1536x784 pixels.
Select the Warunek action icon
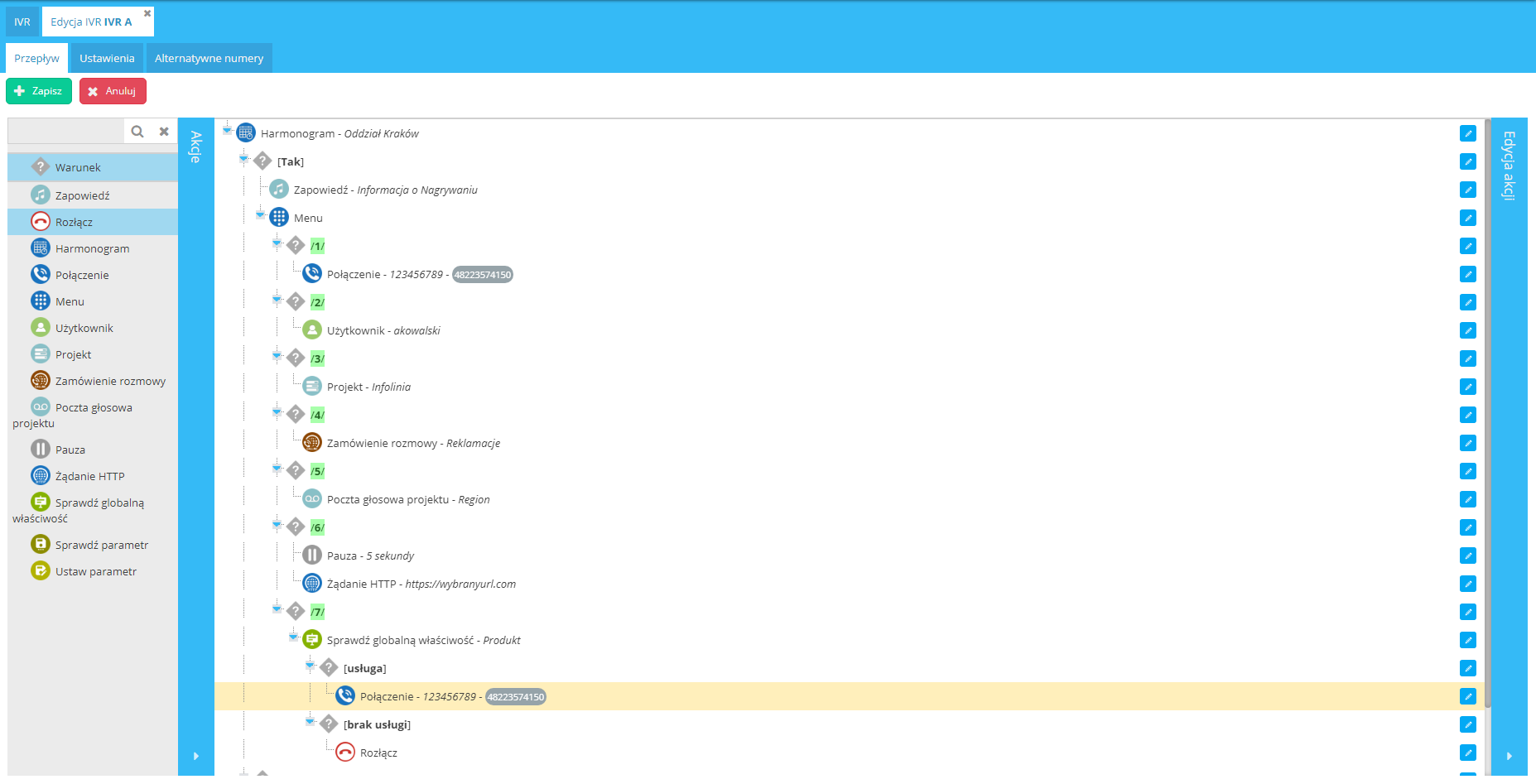[40, 166]
